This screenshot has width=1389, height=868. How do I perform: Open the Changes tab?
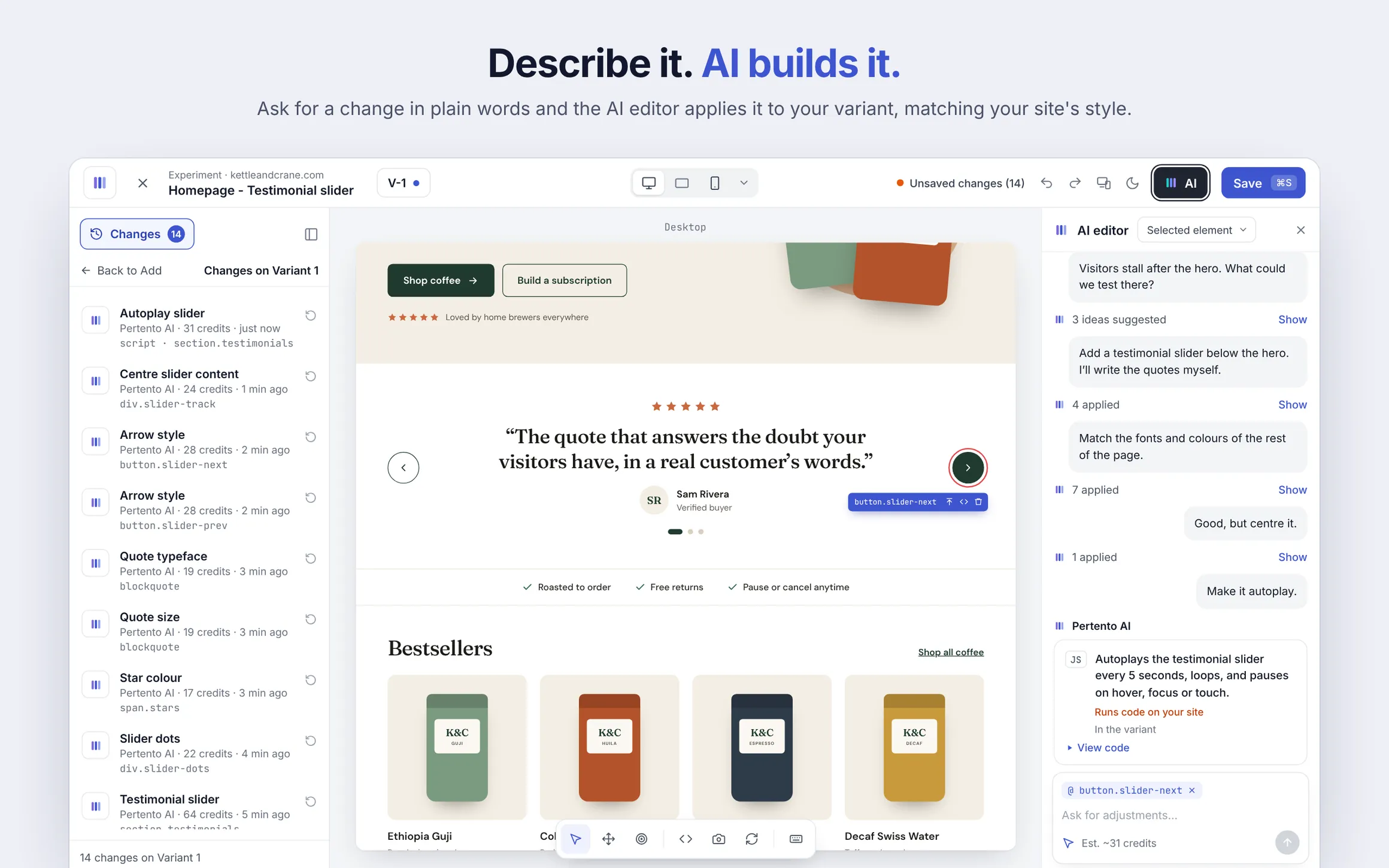click(x=137, y=234)
